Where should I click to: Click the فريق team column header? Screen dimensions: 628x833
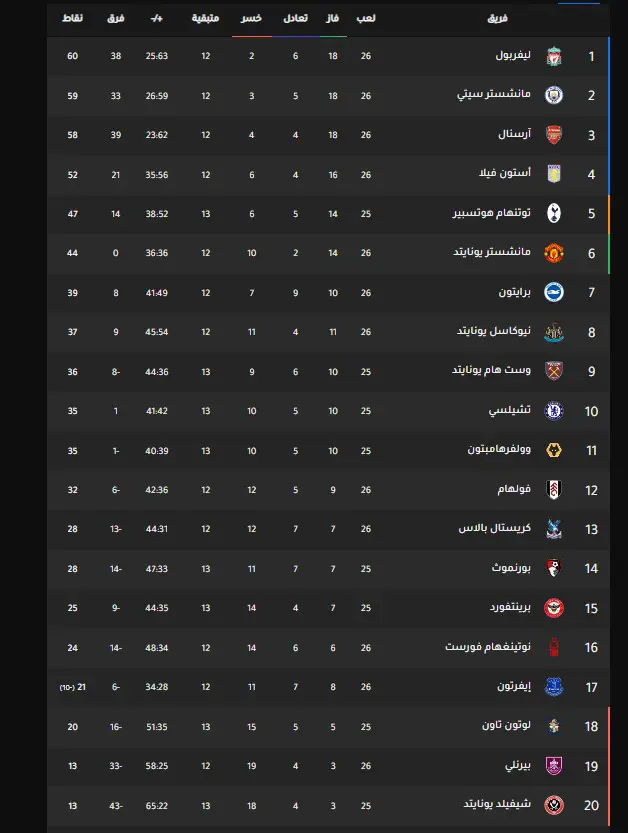click(497, 19)
